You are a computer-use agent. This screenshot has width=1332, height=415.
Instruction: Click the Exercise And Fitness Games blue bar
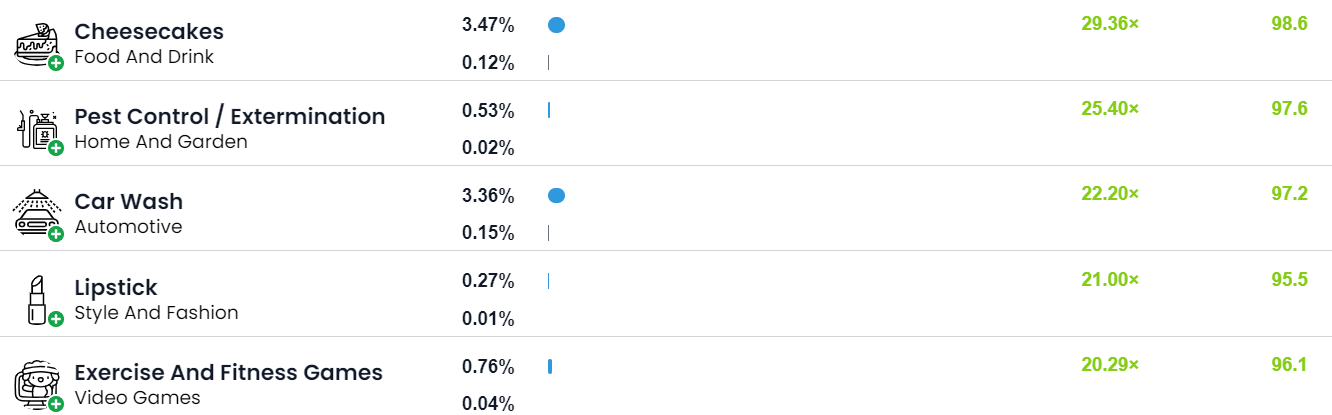[x=550, y=367]
